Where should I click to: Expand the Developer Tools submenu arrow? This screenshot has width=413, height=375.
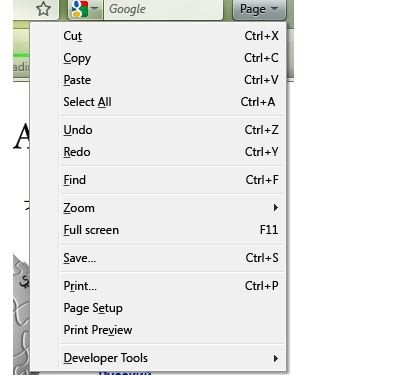tap(275, 358)
